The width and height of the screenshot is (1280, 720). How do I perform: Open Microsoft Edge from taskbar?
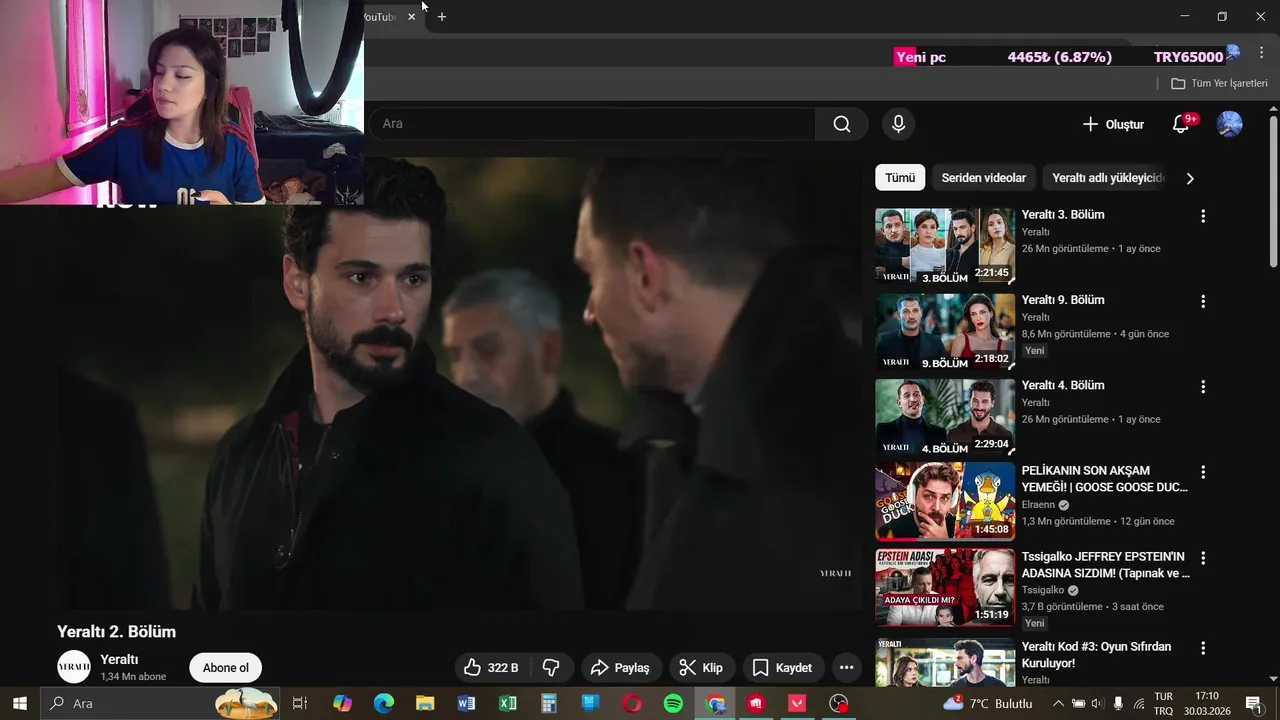coord(384,703)
